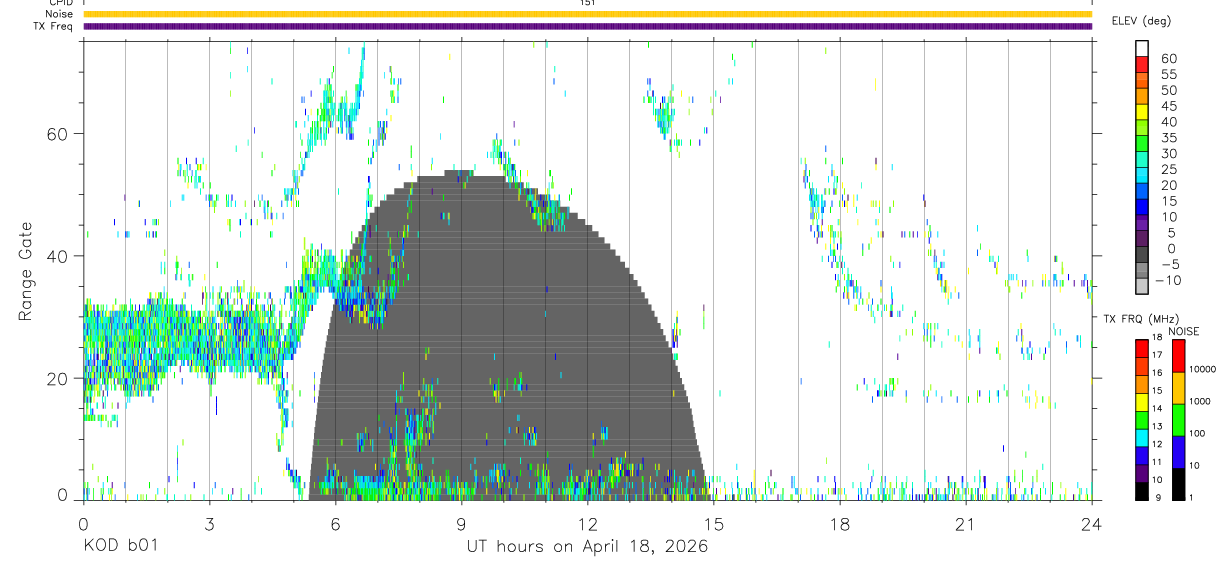Screen dimensions: 1228x567
Task: Select the pure blue ELEV swatch between 10 and 15
Action: pyautogui.click(x=1142, y=208)
